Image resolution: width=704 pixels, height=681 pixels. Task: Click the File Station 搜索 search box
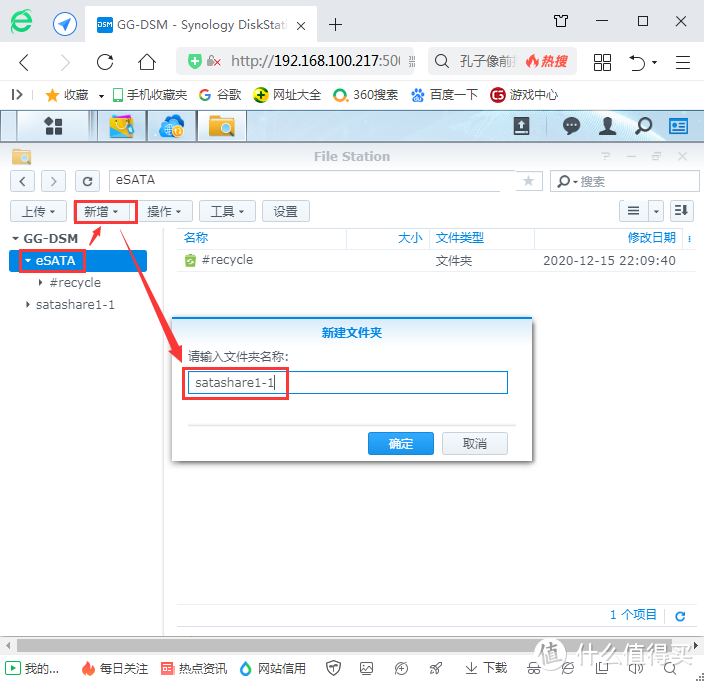625,181
